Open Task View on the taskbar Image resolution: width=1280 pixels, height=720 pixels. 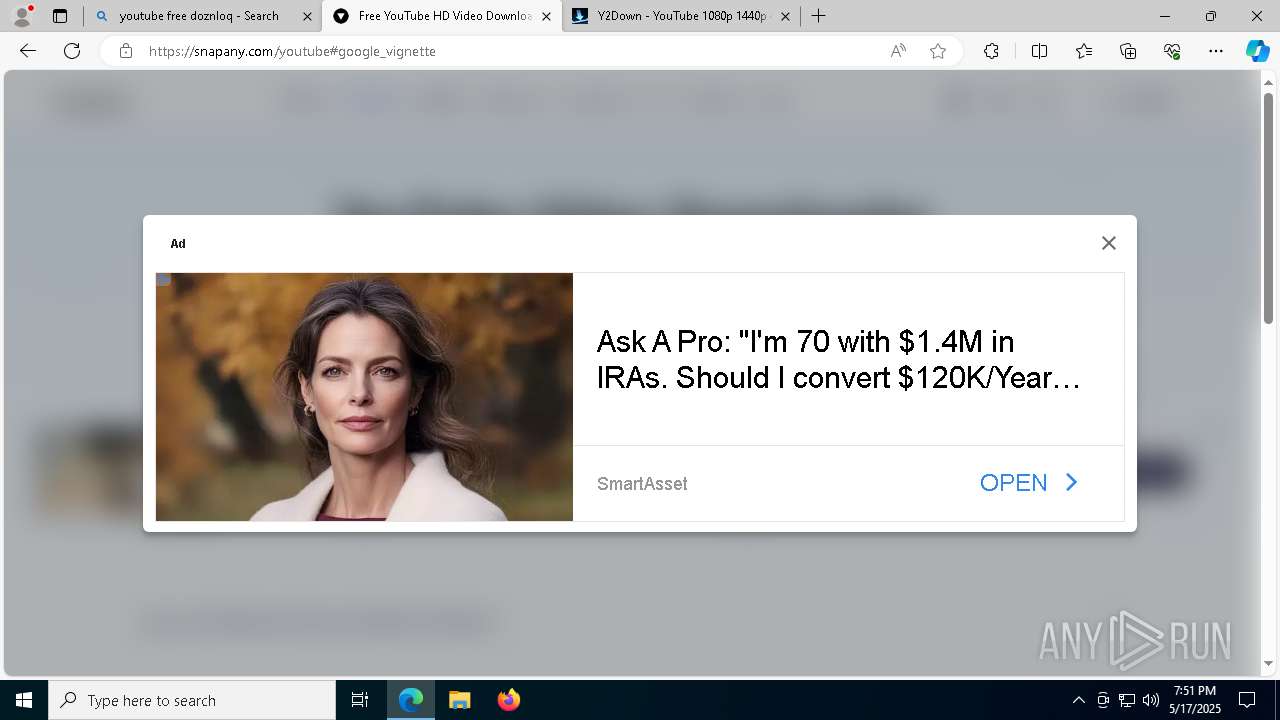click(360, 700)
